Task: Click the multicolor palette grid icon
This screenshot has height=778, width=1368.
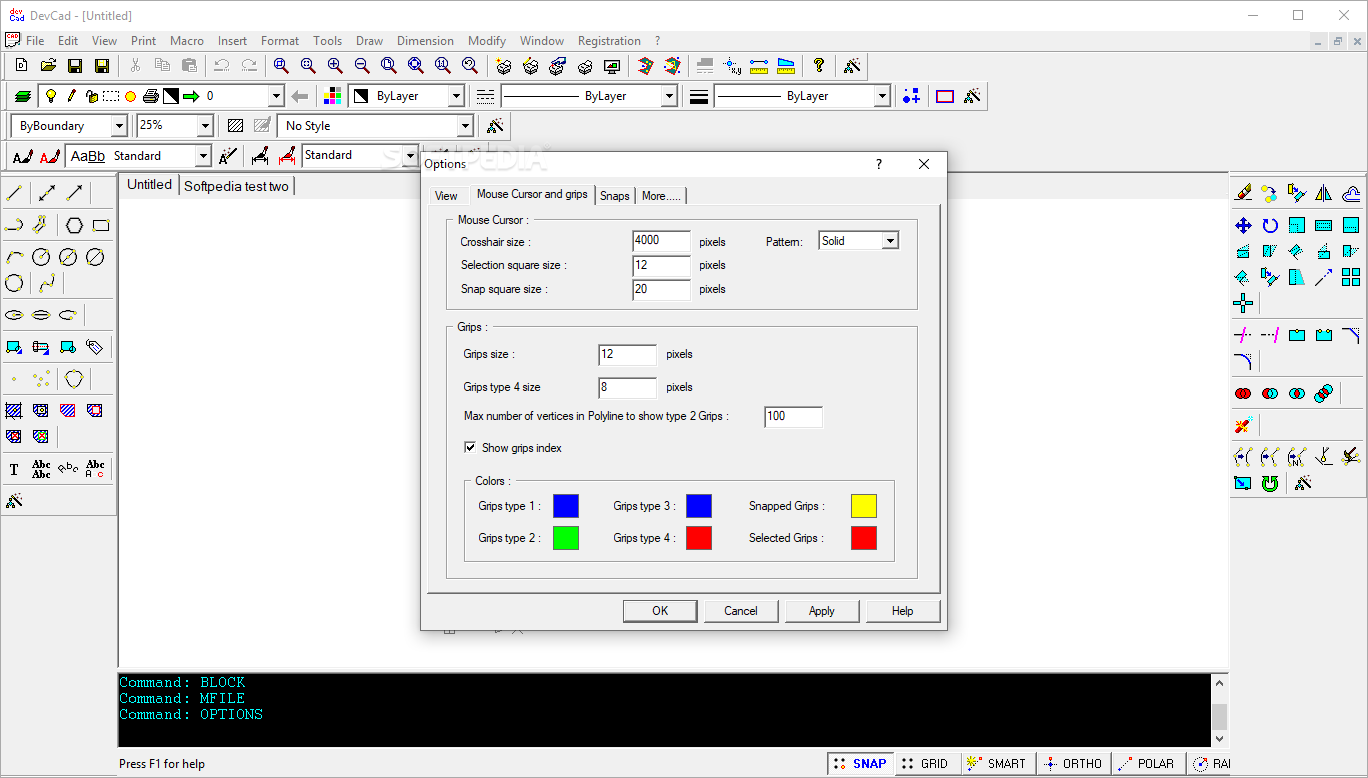Action: 333,96
